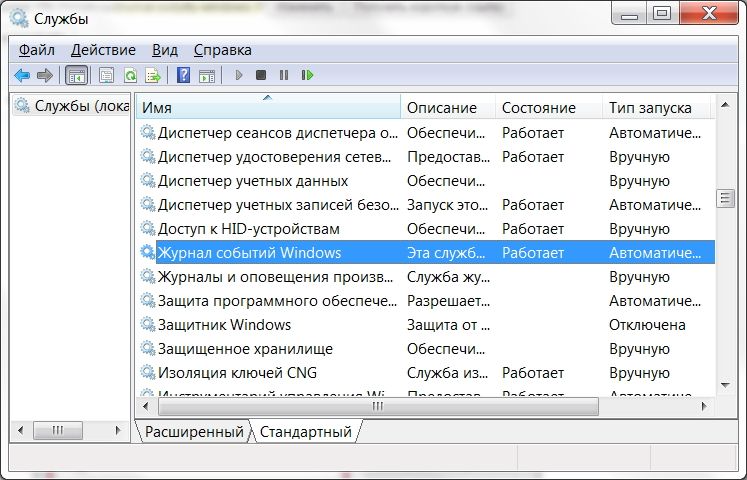The height and width of the screenshot is (480, 747).
Task: Go back with the blue left arrow
Action: 22,75
